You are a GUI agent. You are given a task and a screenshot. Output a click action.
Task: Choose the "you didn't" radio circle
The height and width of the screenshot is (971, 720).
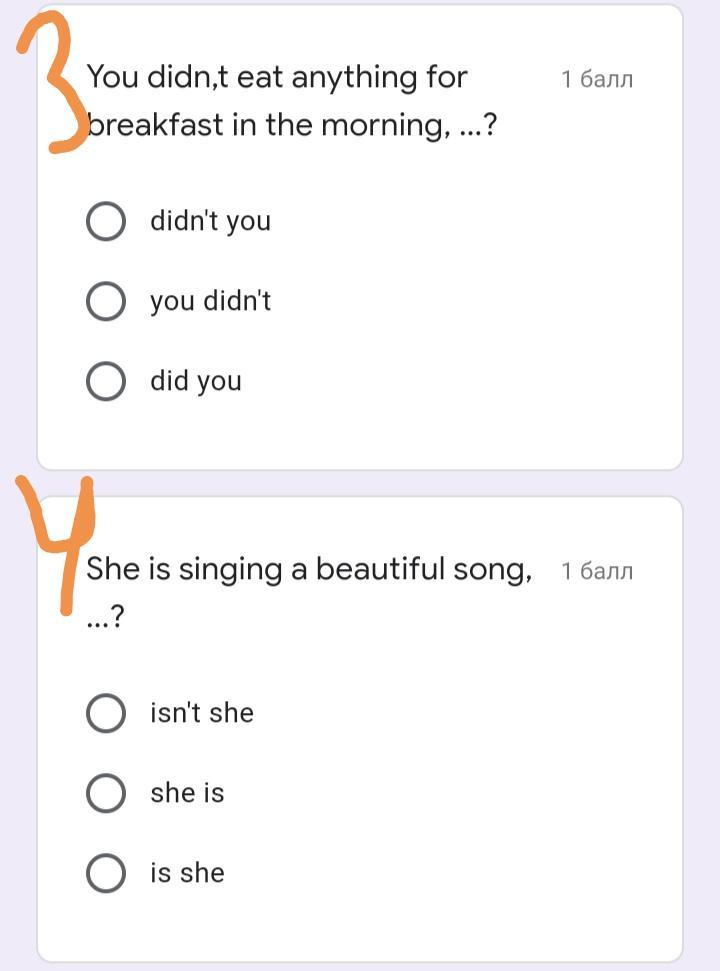(106, 301)
